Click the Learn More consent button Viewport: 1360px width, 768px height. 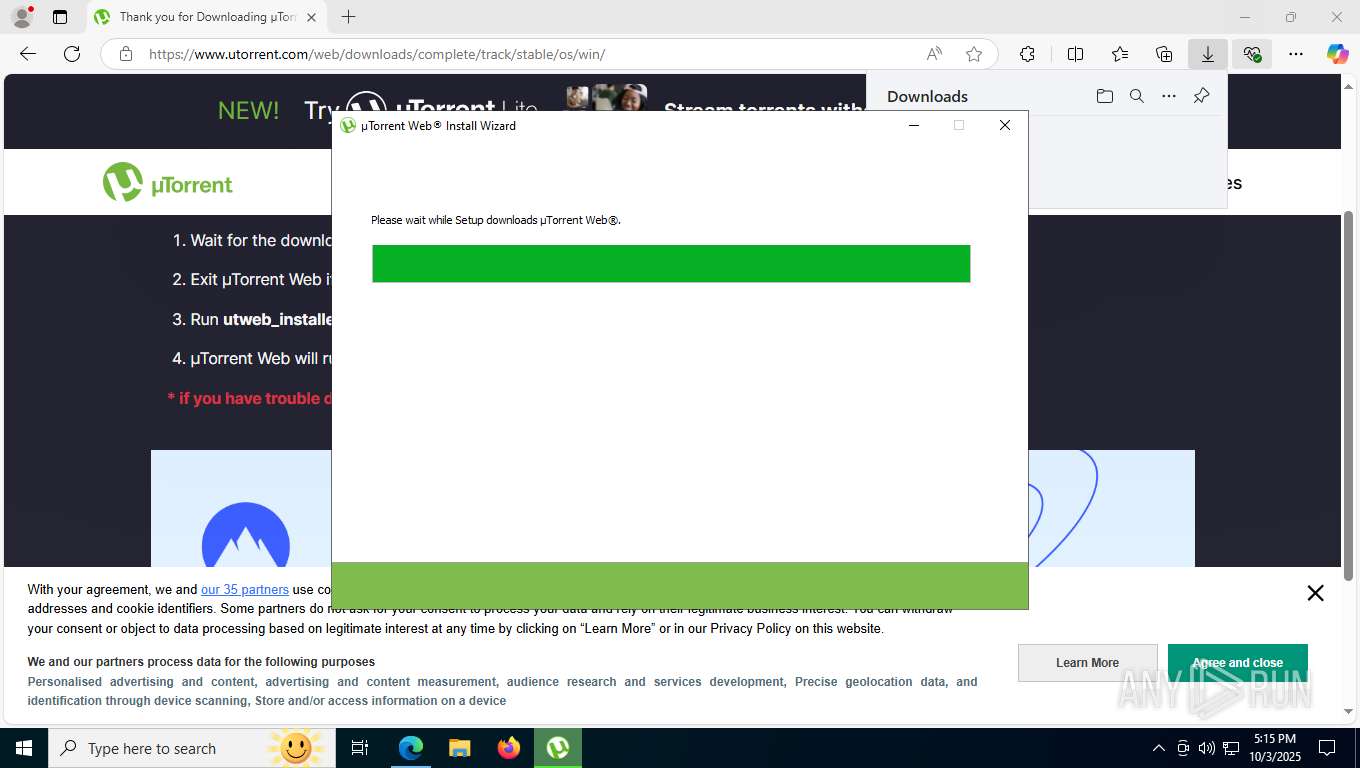[x=1087, y=663]
